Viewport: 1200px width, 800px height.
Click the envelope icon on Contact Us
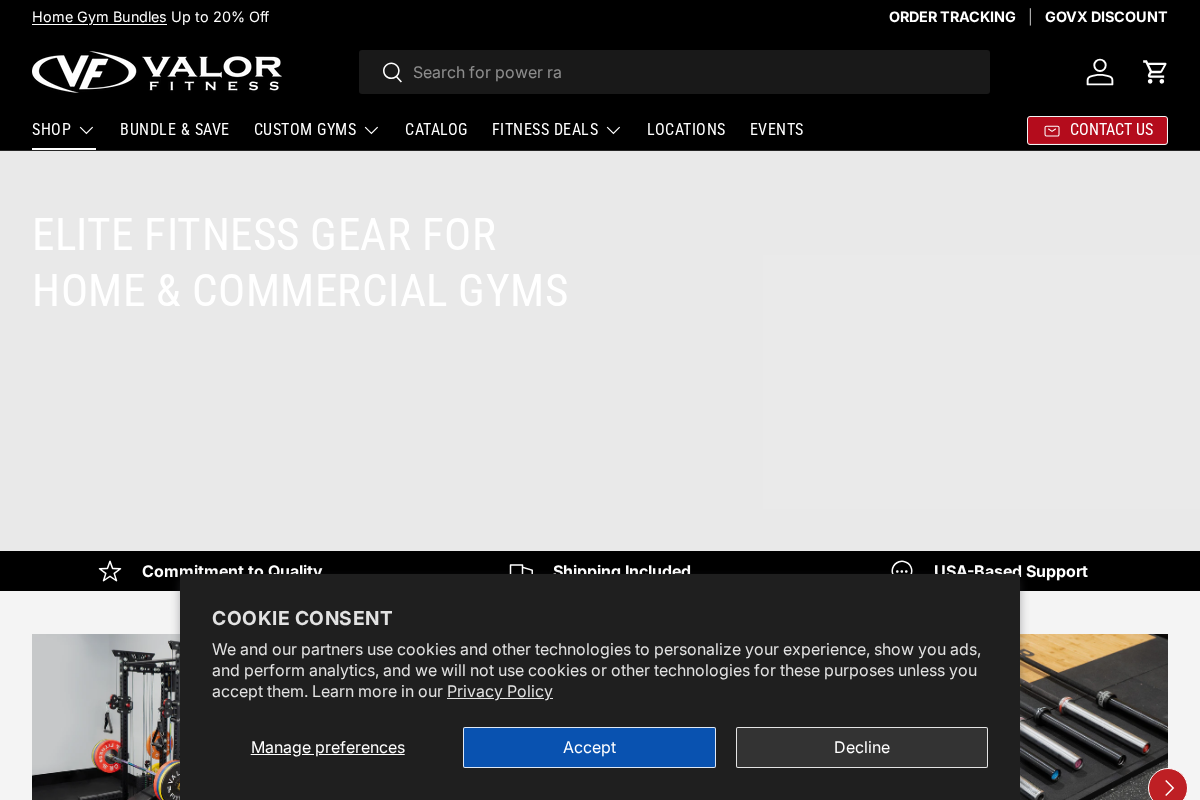coord(1051,131)
